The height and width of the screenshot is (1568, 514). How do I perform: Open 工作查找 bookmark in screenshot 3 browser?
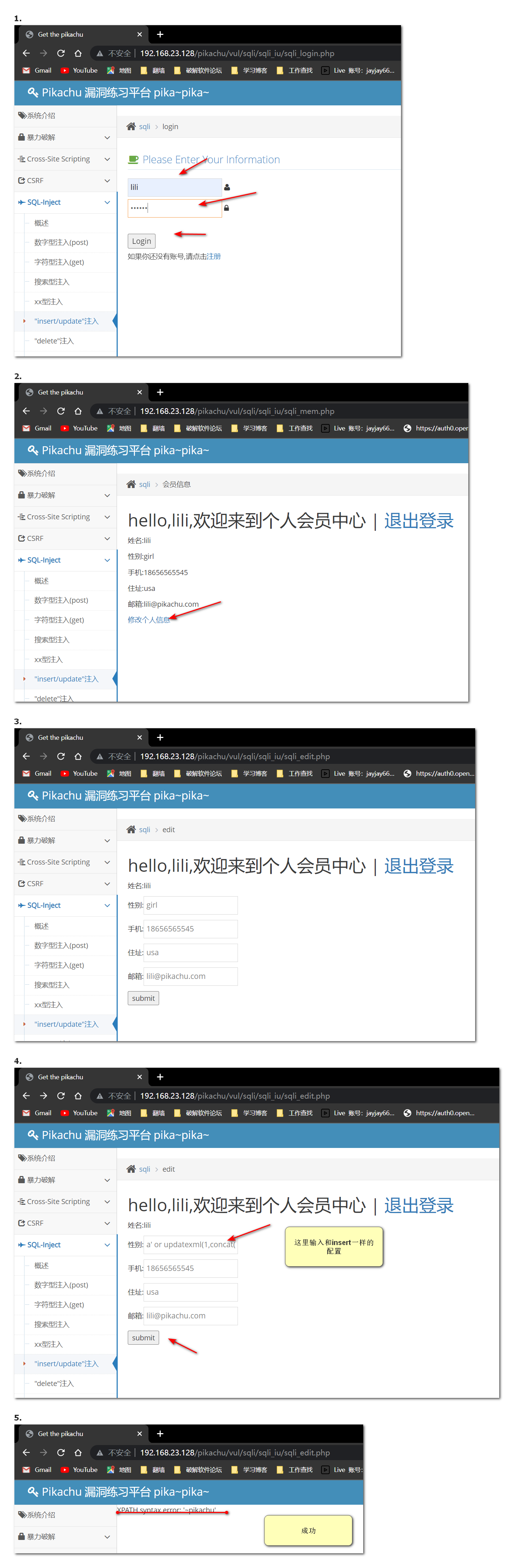(295, 774)
